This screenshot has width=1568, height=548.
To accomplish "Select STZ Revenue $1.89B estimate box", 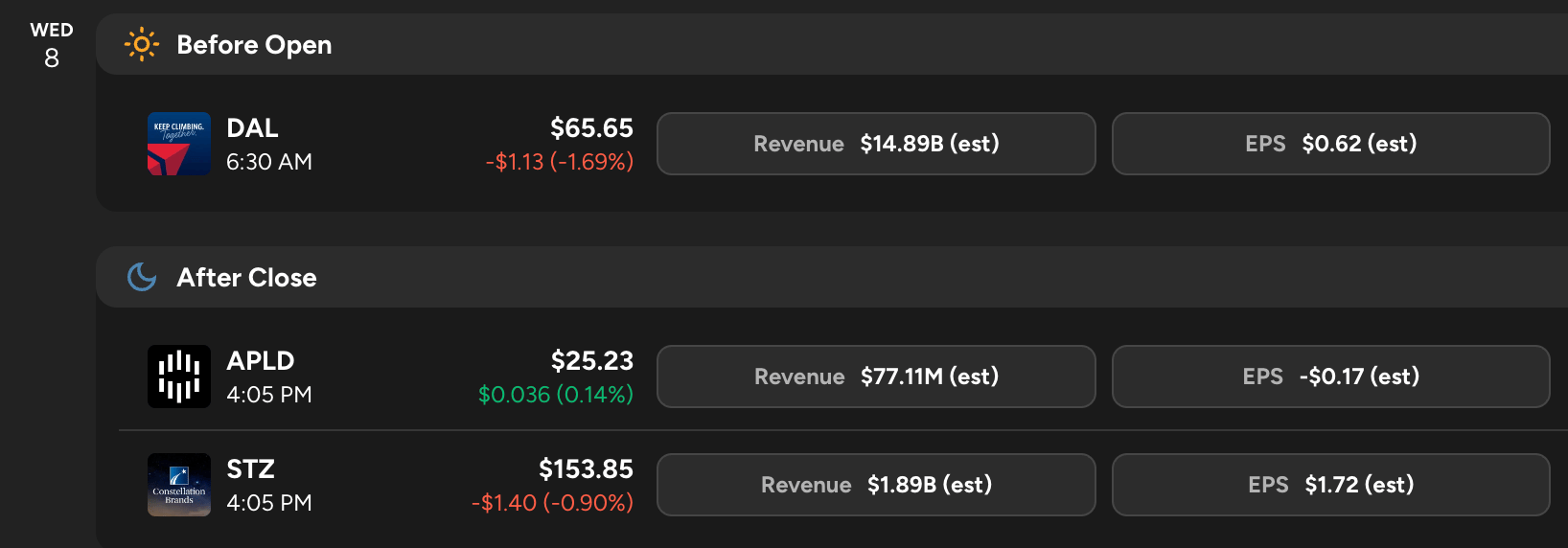I will pyautogui.click(x=876, y=485).
